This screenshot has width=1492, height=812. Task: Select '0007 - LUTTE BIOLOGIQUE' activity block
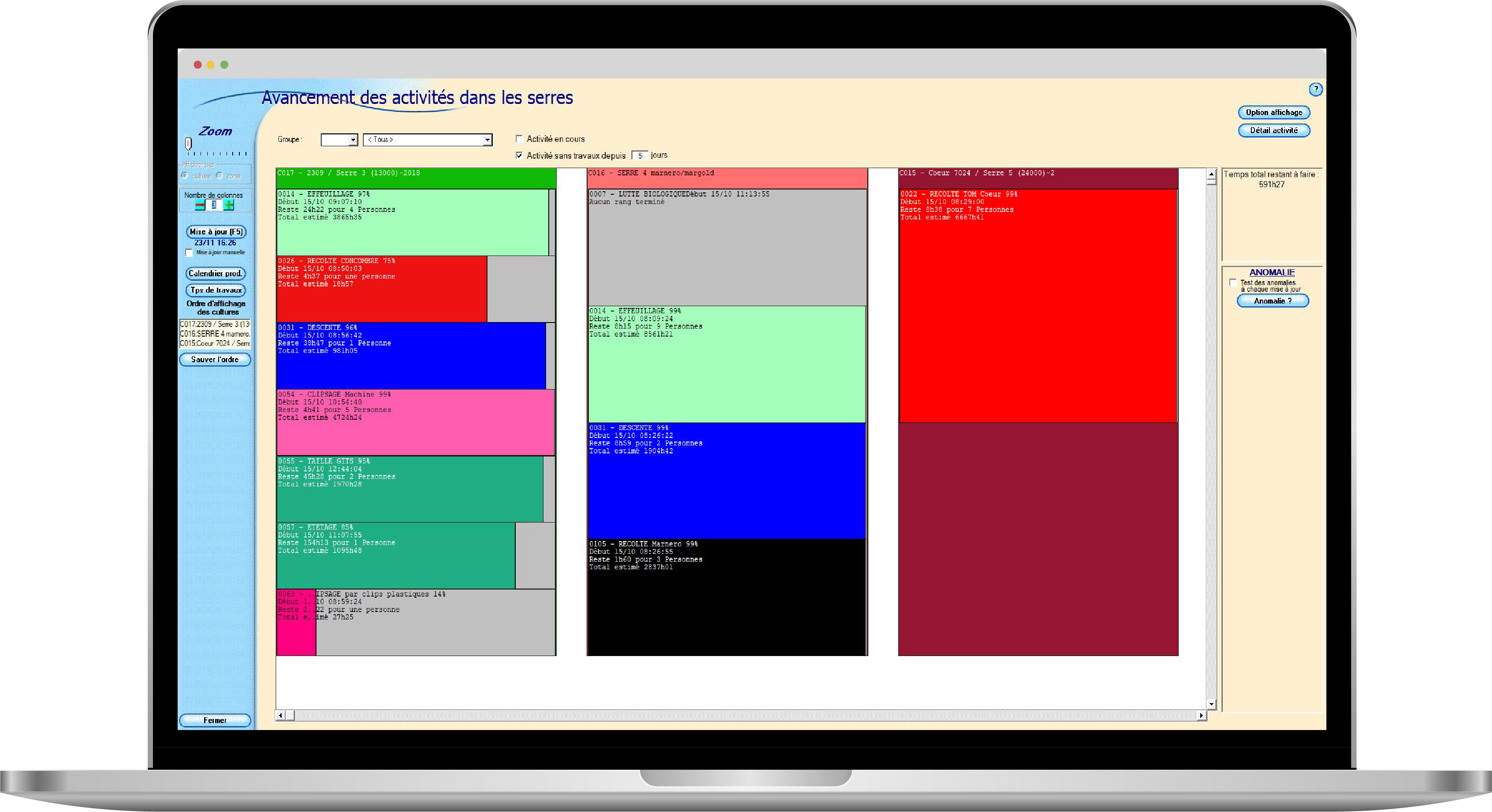coord(727,247)
